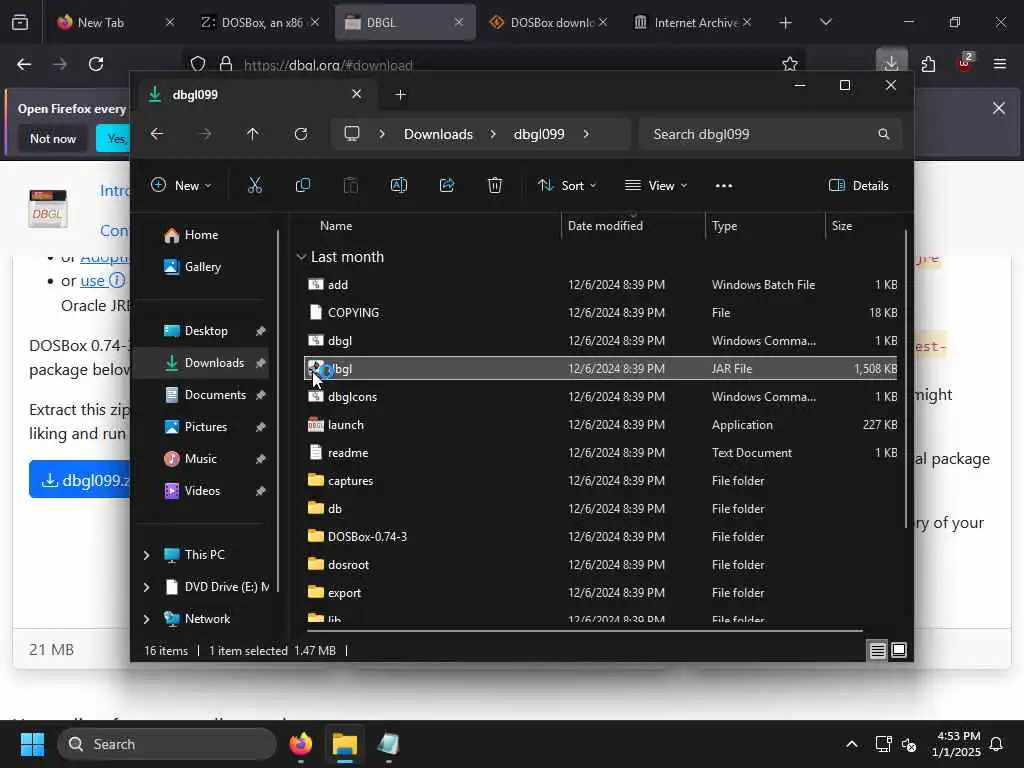1024x768 pixels.
Task: Open Firefox extensions puzzle icon
Action: point(928,63)
